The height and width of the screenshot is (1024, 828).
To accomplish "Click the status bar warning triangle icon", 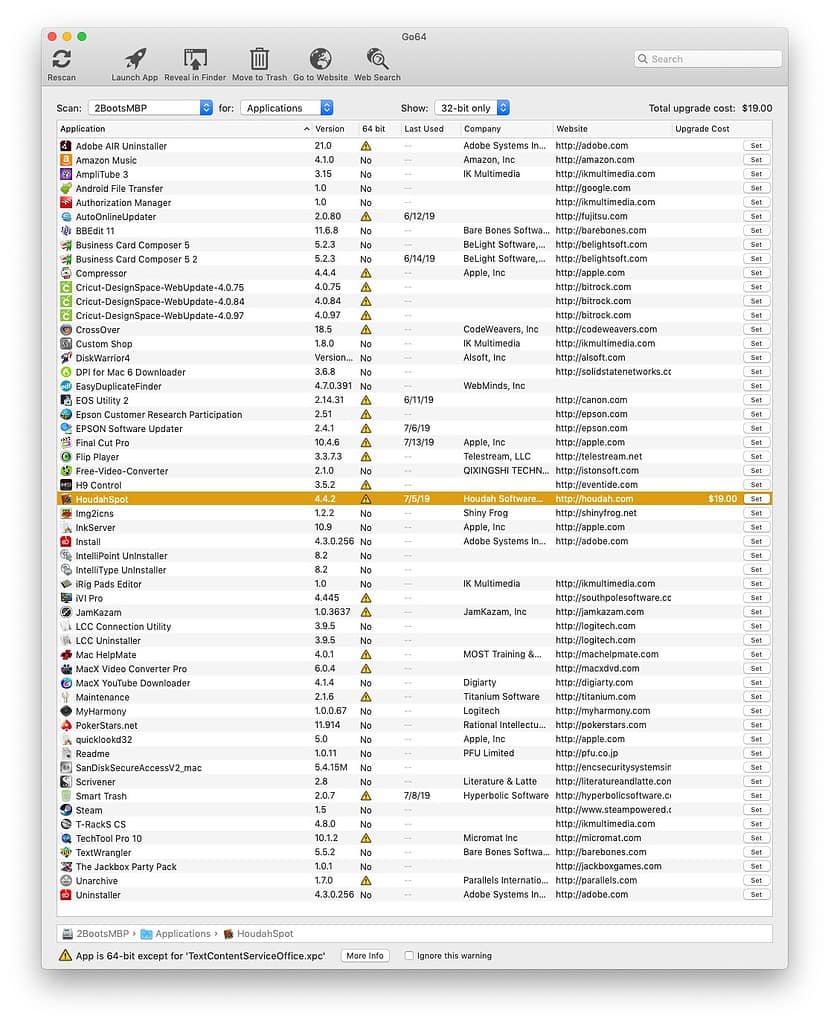I will 65,955.
